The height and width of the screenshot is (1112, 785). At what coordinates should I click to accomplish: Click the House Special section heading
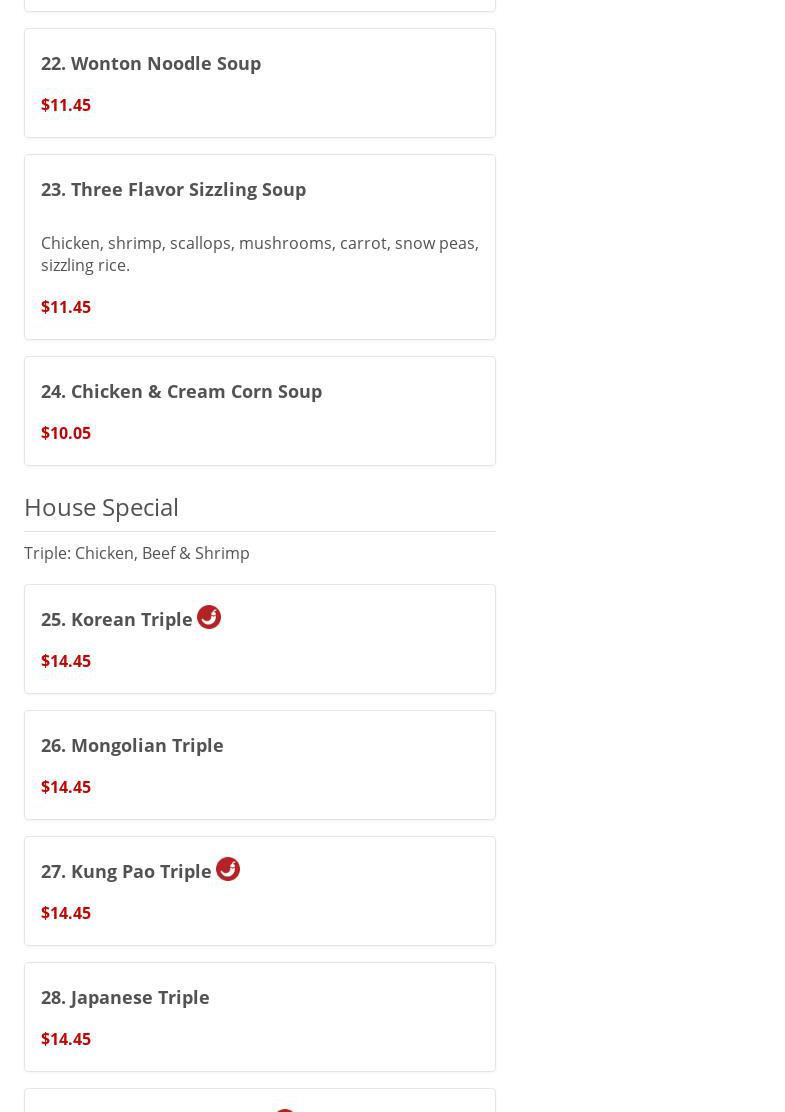(101, 507)
